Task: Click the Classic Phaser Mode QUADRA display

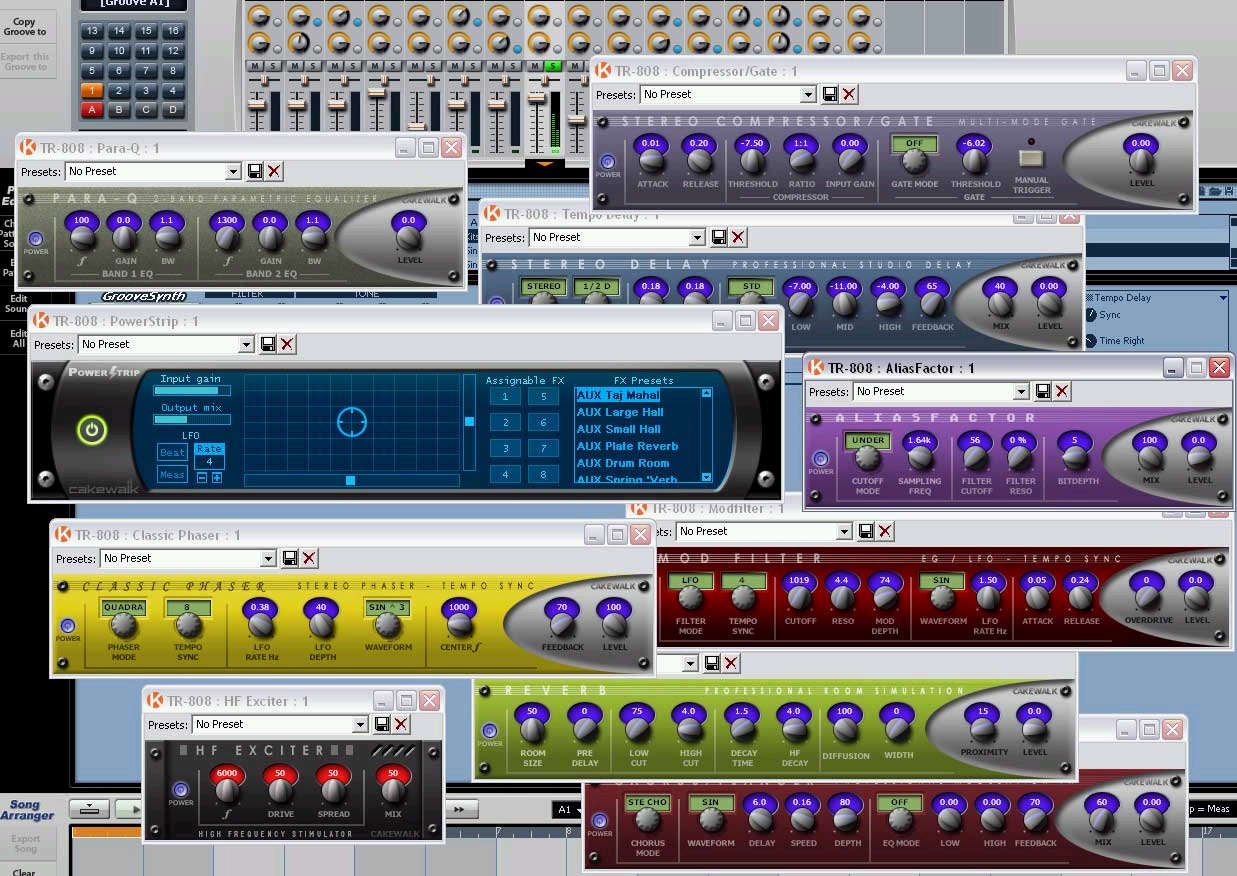Action: click(123, 607)
